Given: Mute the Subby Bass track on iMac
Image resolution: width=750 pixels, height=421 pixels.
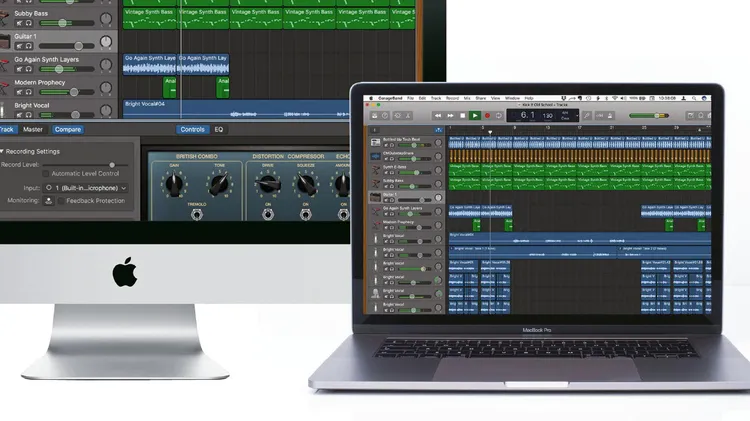Looking at the screenshot, I should (19, 23).
